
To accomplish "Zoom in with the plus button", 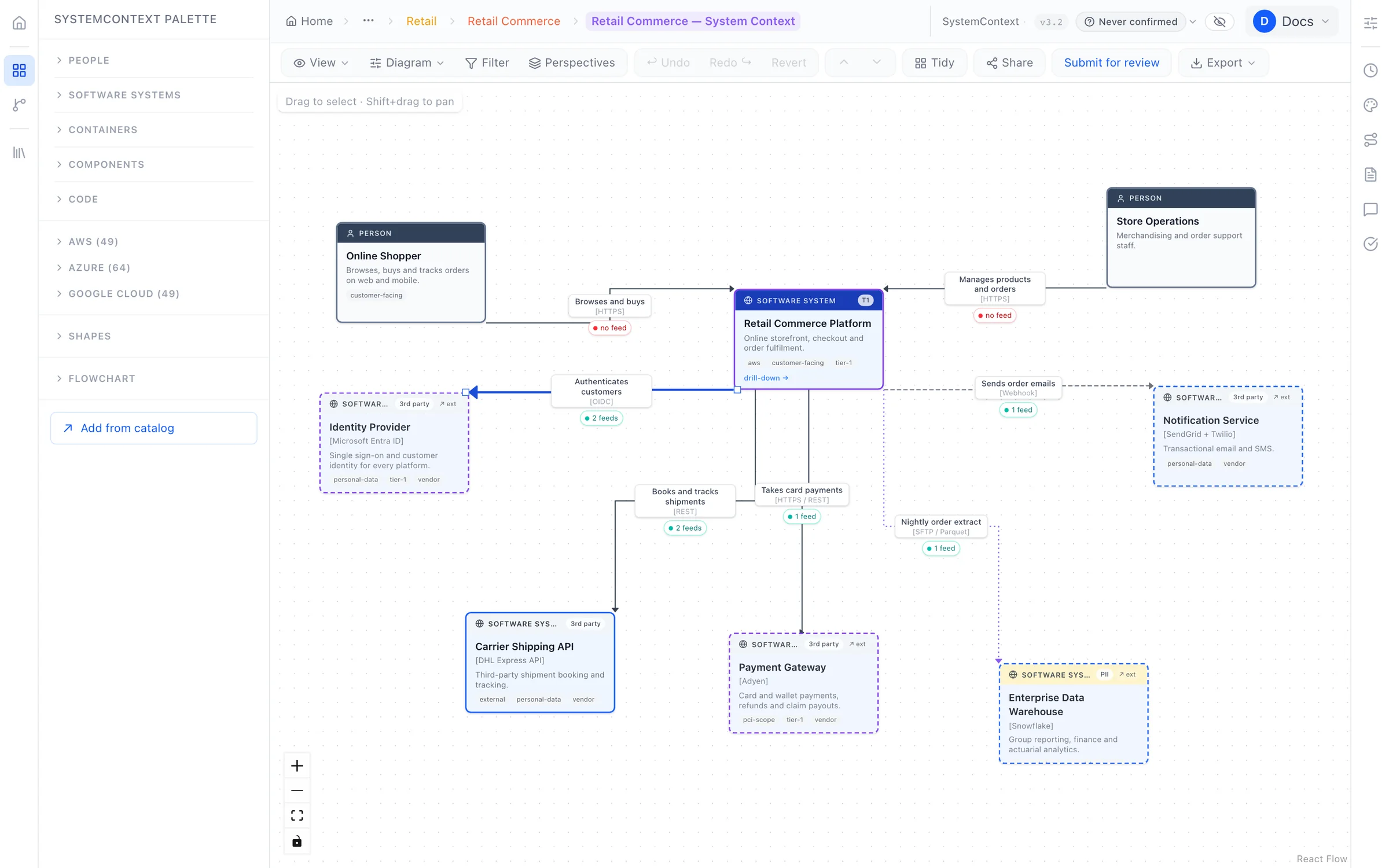I will (x=297, y=766).
